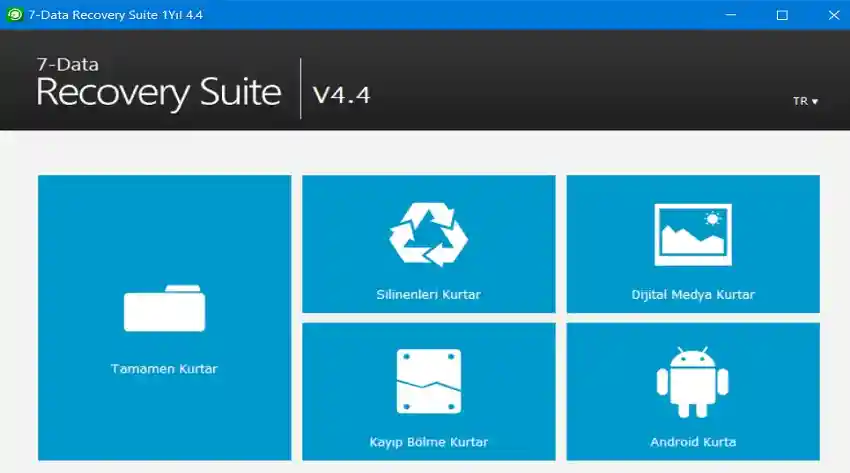This screenshot has width=850, height=473.
Task: Minimize the 7-Data Recovery Suite window
Action: [x=736, y=15]
